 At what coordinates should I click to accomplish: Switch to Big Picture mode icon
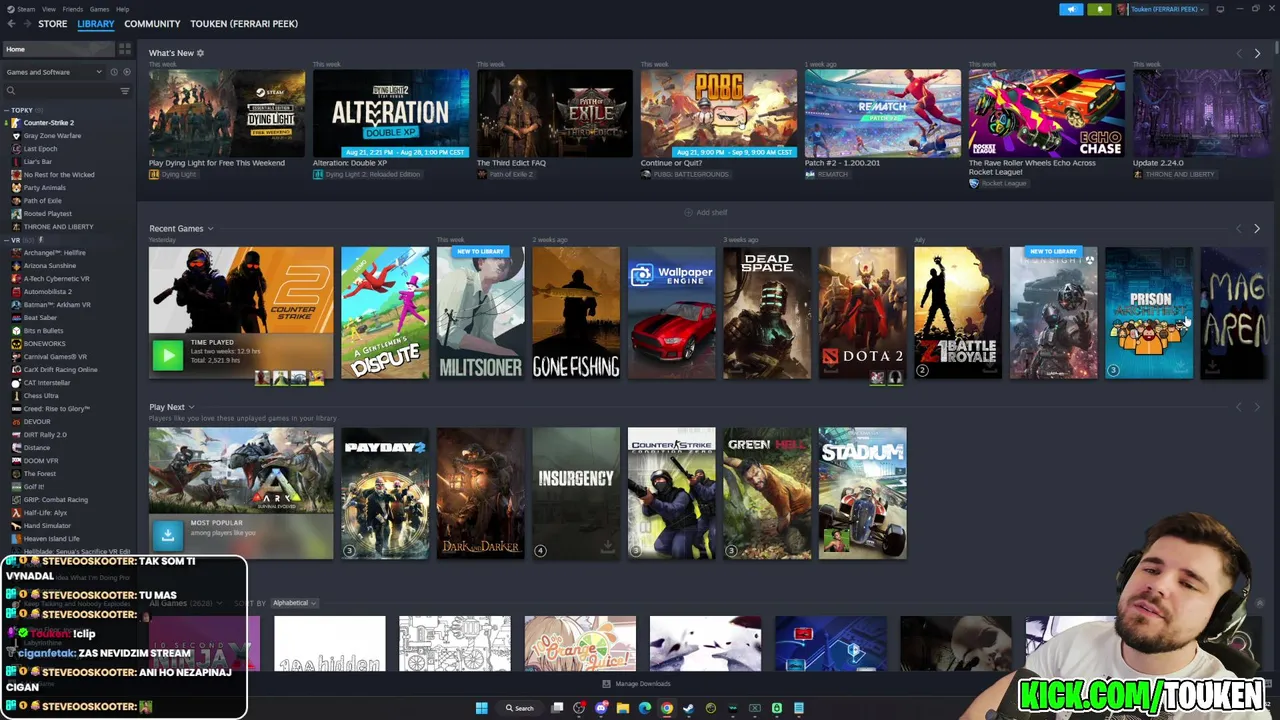1220,9
